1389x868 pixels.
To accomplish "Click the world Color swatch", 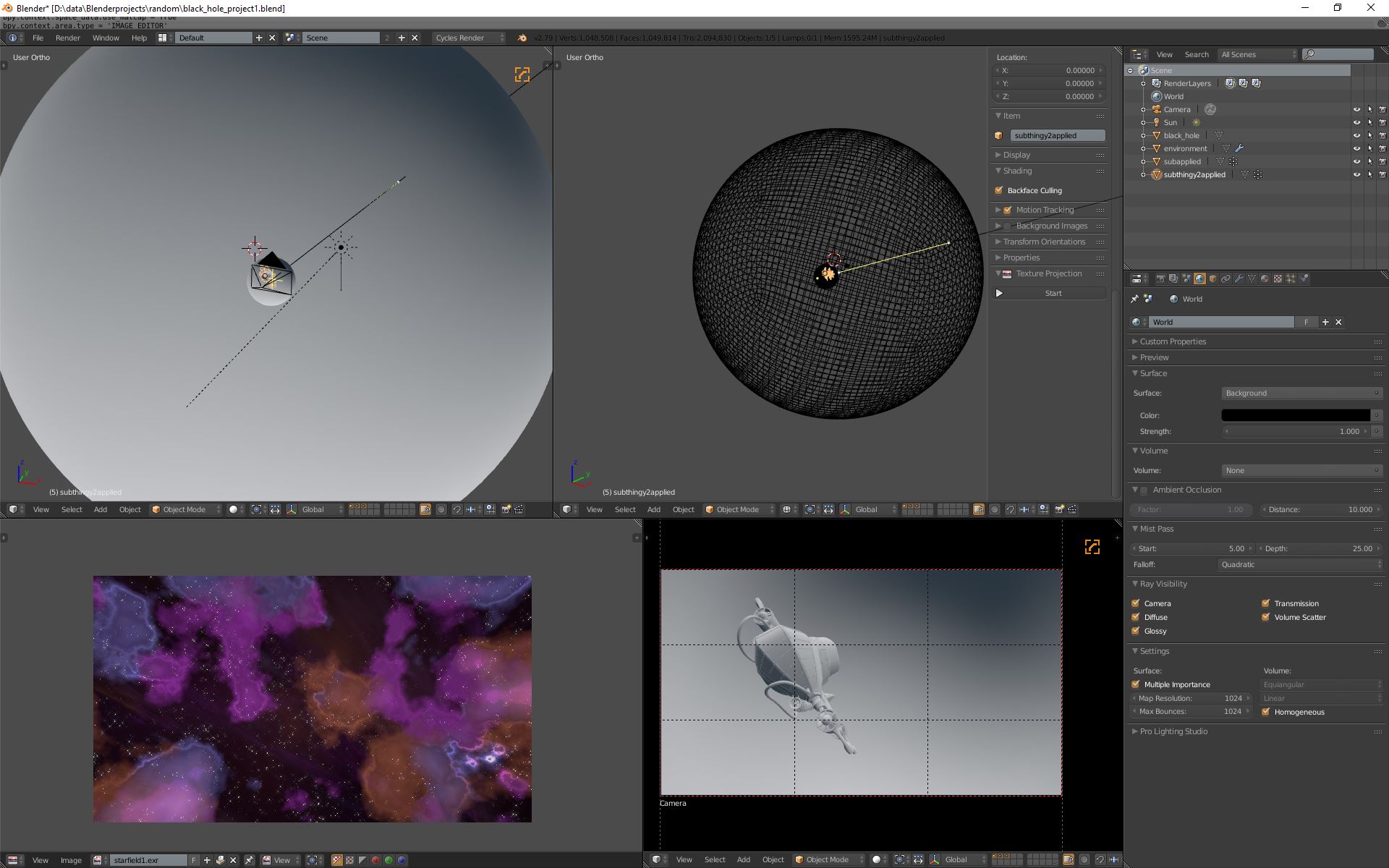I will 1295,415.
